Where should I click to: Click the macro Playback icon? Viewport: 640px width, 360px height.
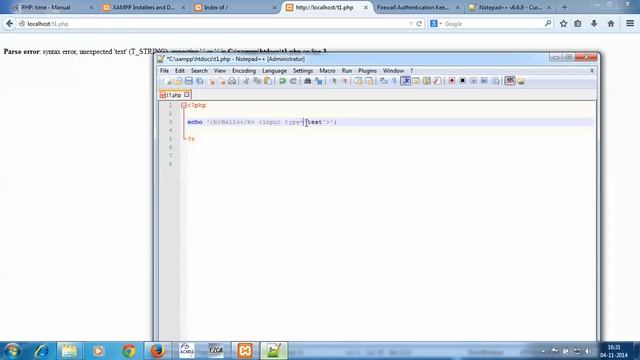(x=473, y=81)
